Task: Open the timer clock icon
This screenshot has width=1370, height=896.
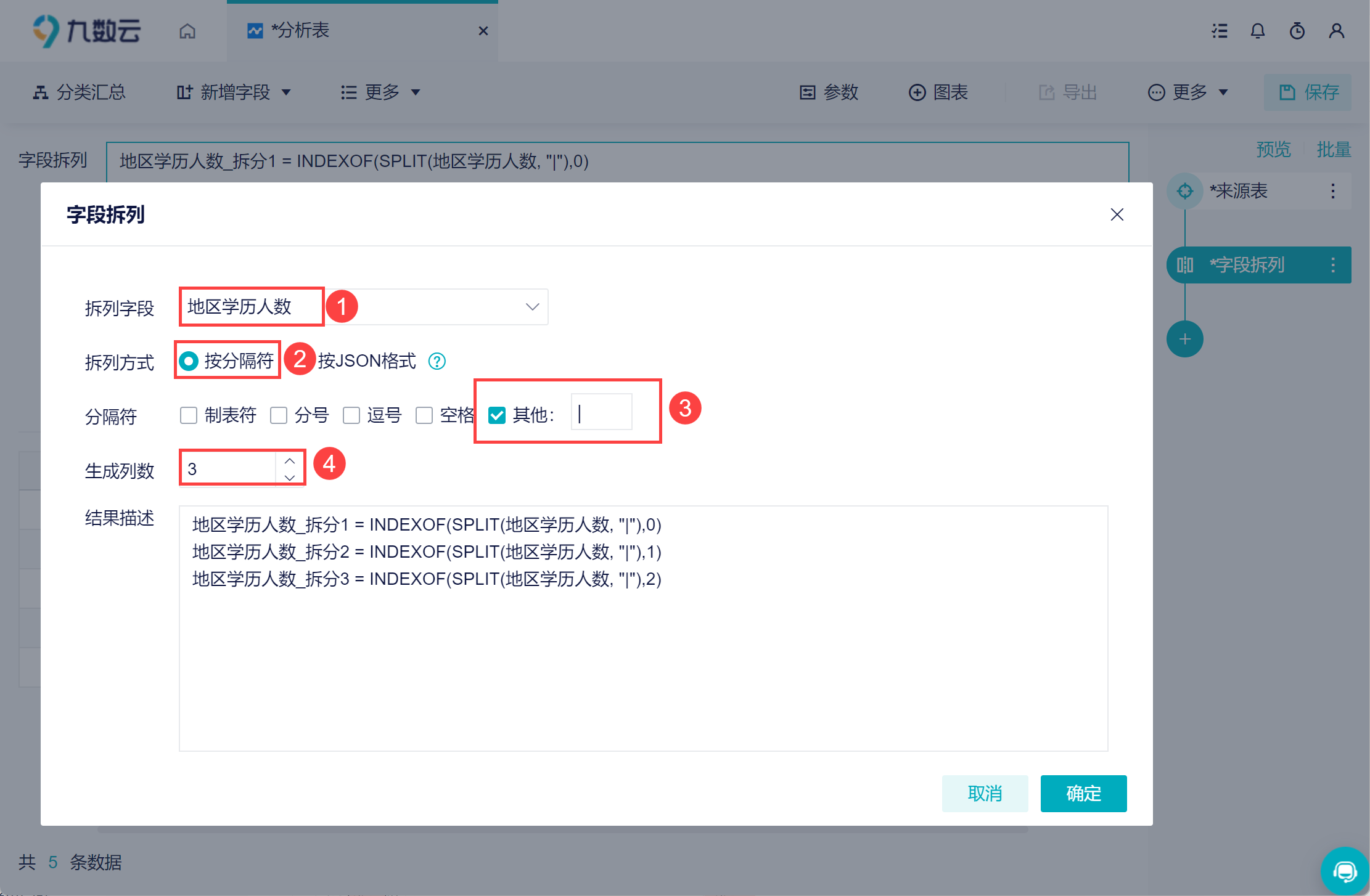Action: (1297, 31)
